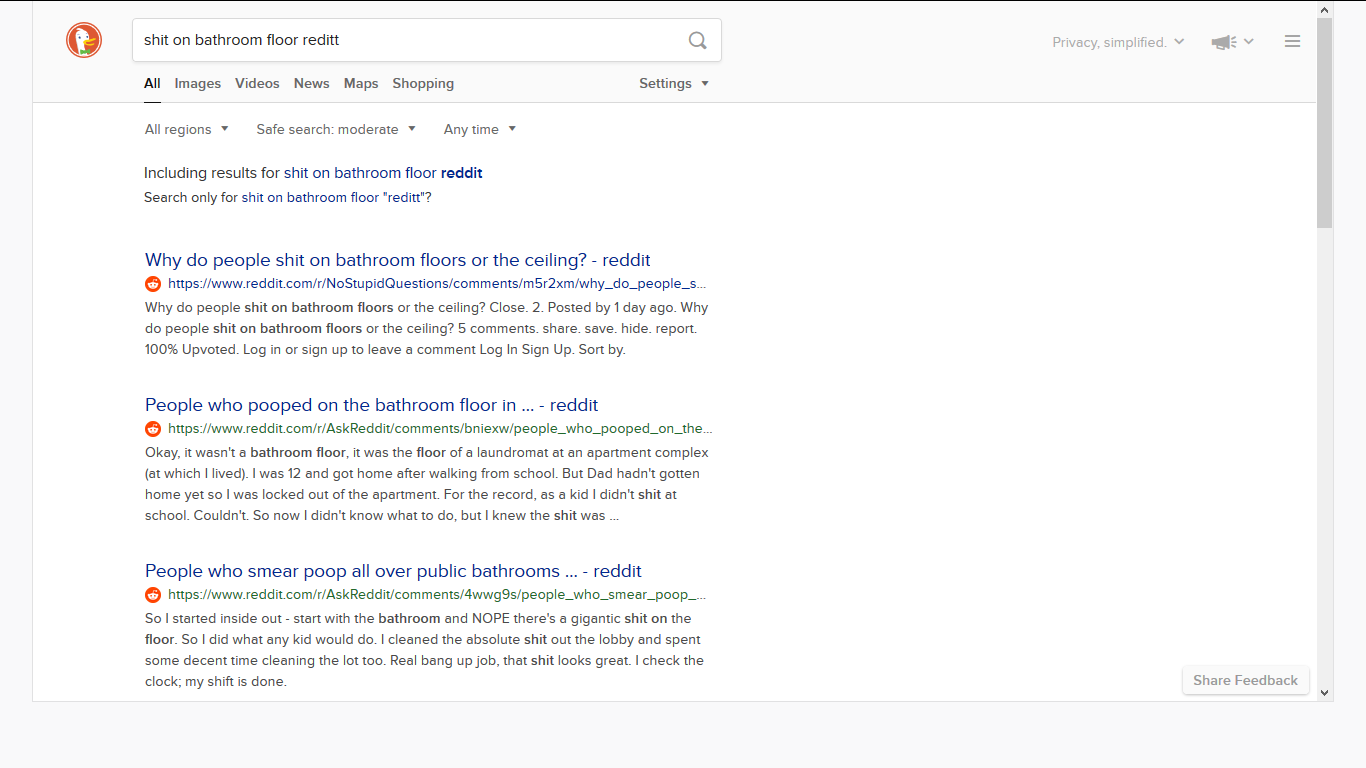Click the magnifying glass search icon

pyautogui.click(x=698, y=41)
